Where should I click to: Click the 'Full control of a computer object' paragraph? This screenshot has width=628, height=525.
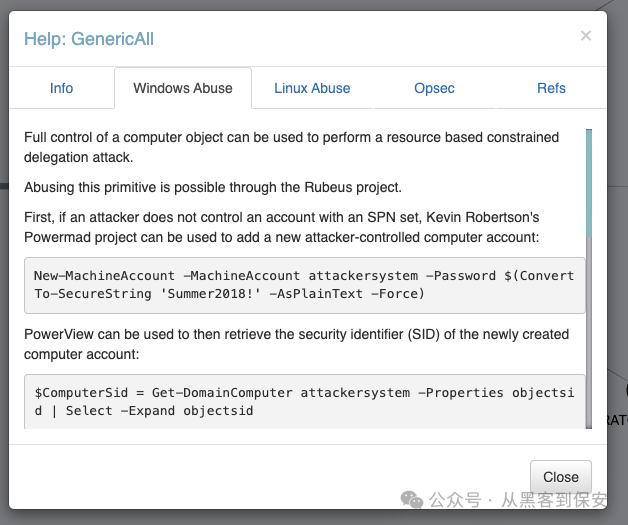click(x=291, y=146)
